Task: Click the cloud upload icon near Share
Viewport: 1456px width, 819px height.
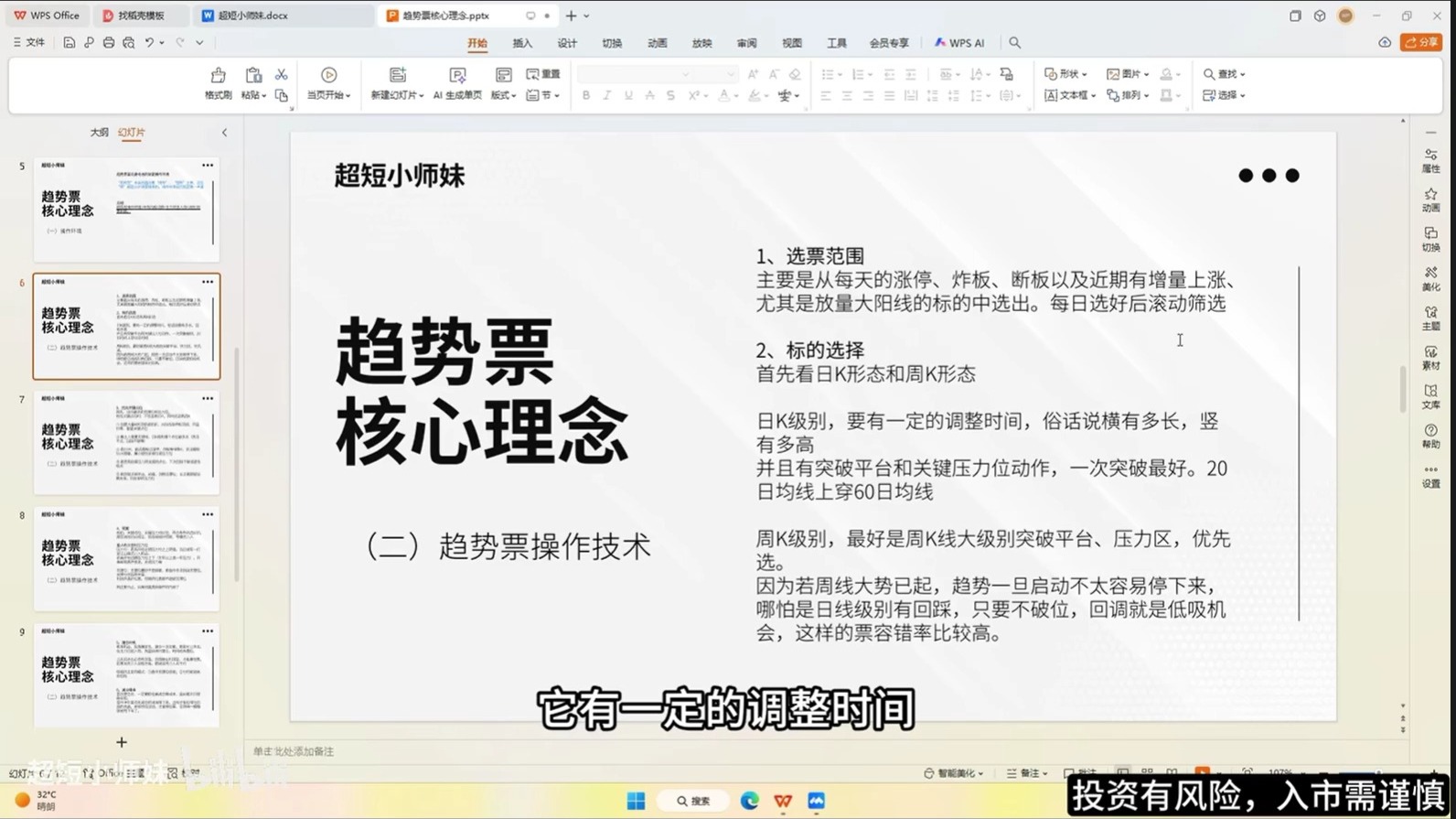Action: click(x=1385, y=42)
